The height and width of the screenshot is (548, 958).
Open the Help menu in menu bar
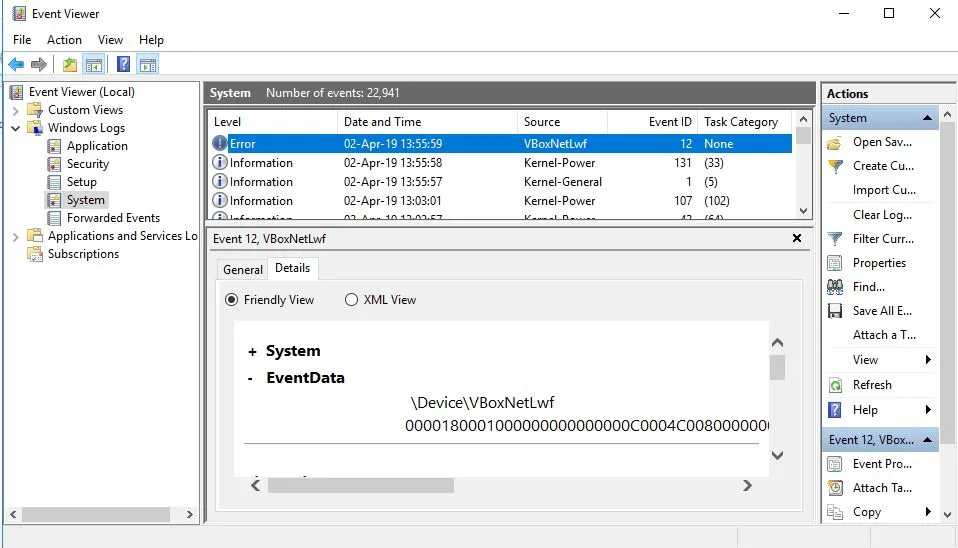click(151, 40)
